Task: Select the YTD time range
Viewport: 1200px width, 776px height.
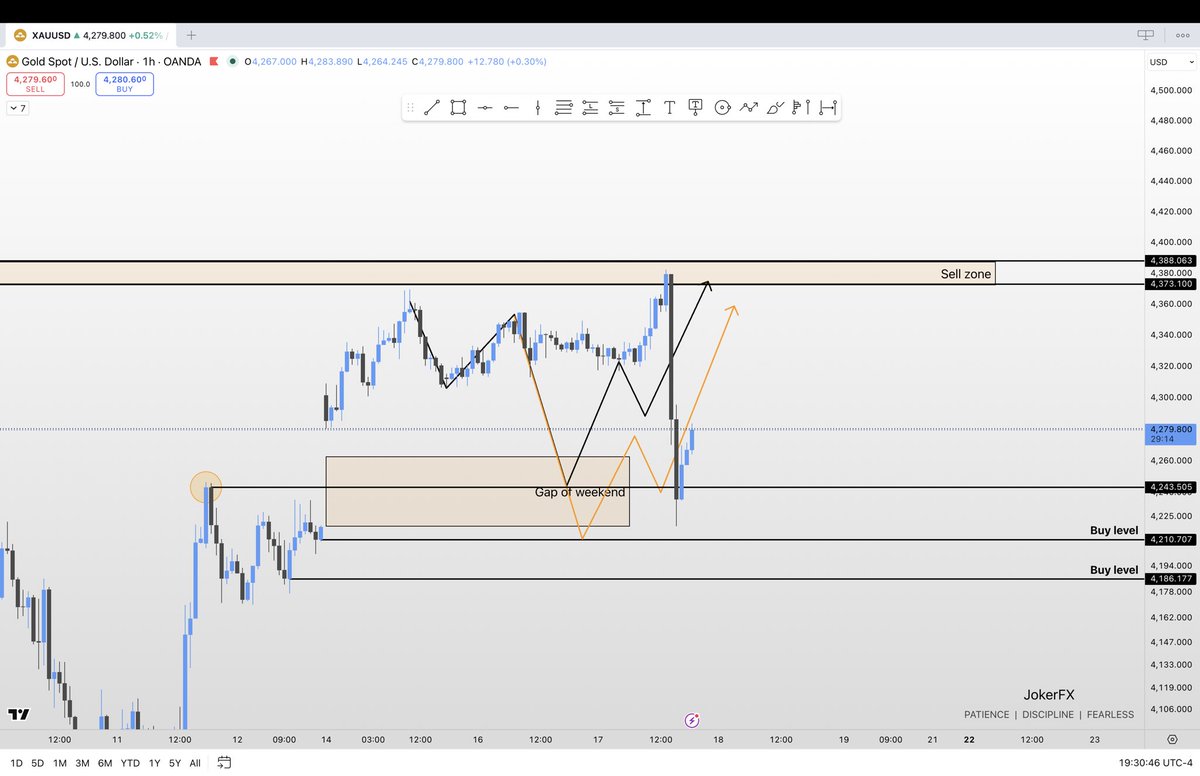Action: (x=130, y=763)
